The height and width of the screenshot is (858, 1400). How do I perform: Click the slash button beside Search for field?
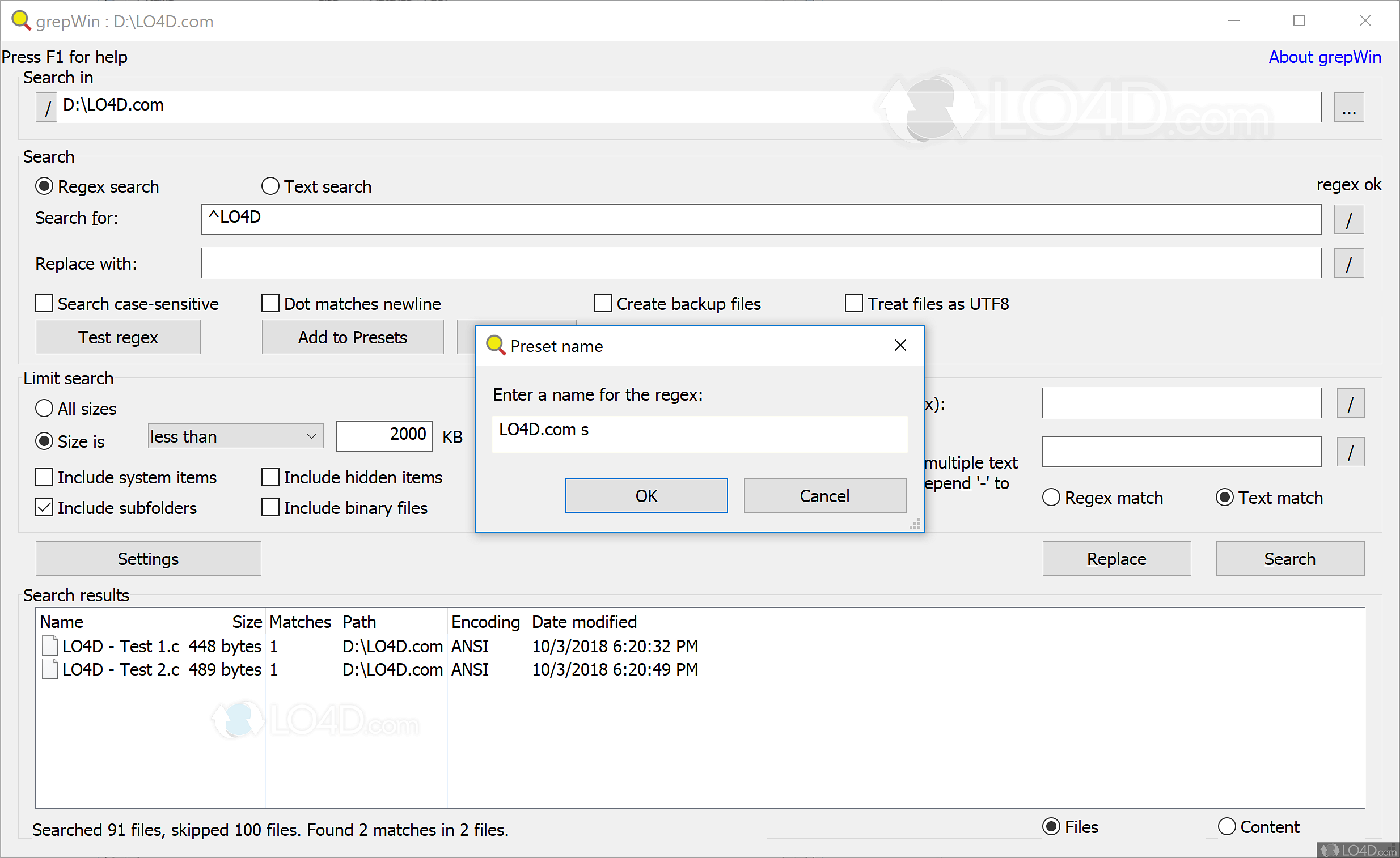point(1348,219)
